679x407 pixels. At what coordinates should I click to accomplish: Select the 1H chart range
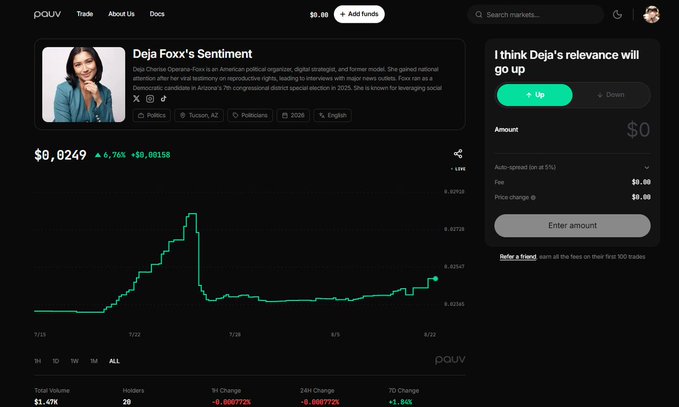point(38,361)
